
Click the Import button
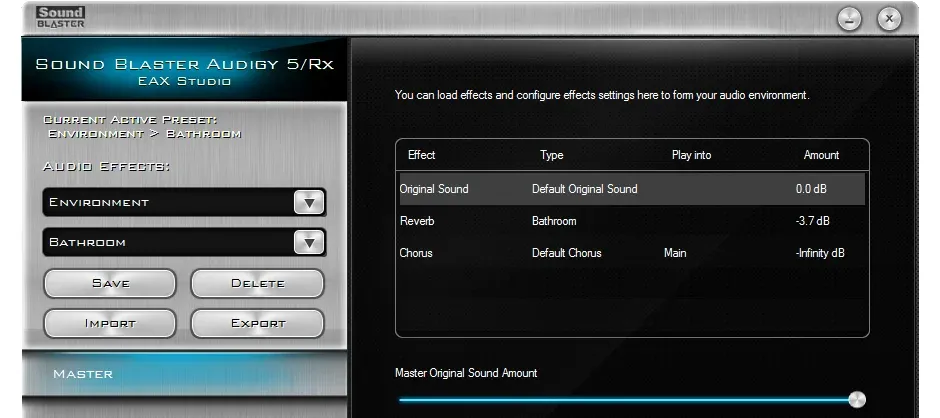click(x=110, y=323)
